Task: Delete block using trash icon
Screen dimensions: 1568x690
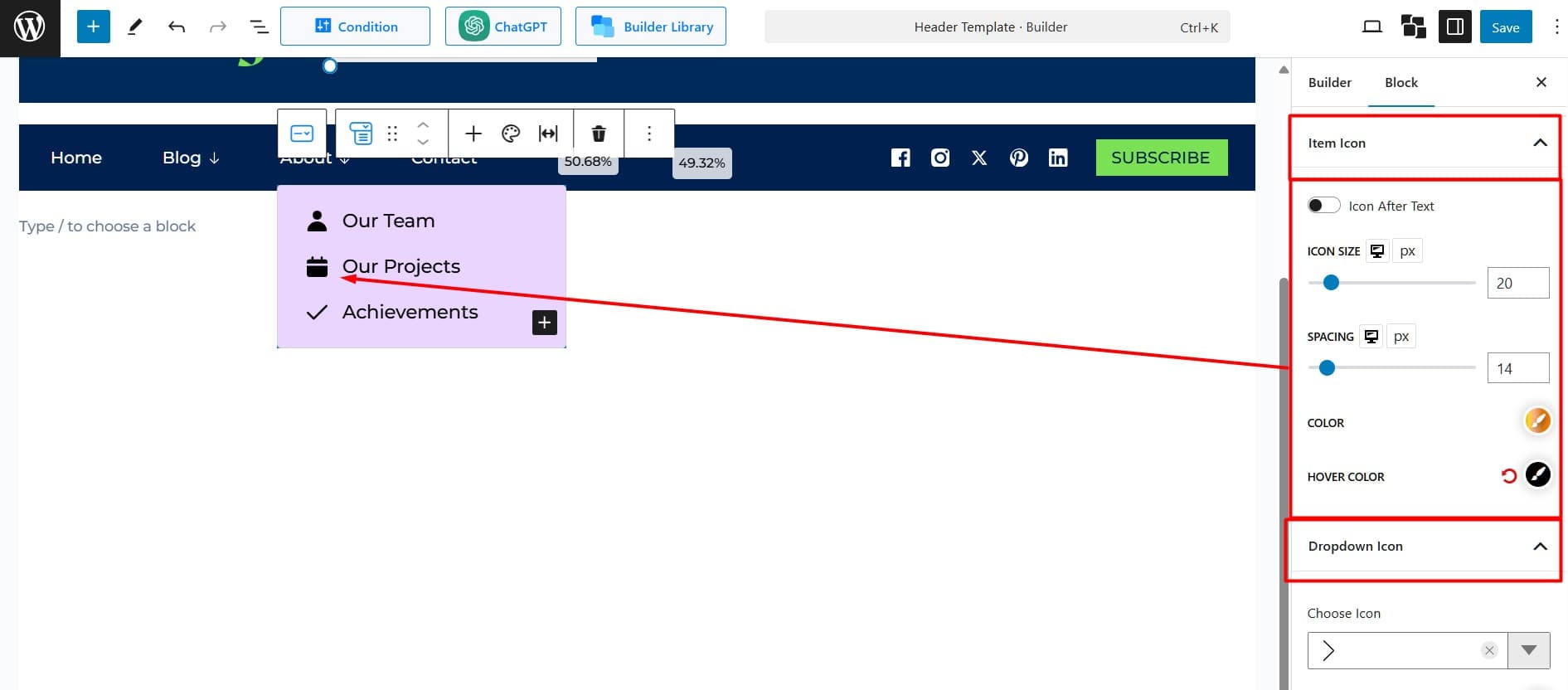Action: 598,134
